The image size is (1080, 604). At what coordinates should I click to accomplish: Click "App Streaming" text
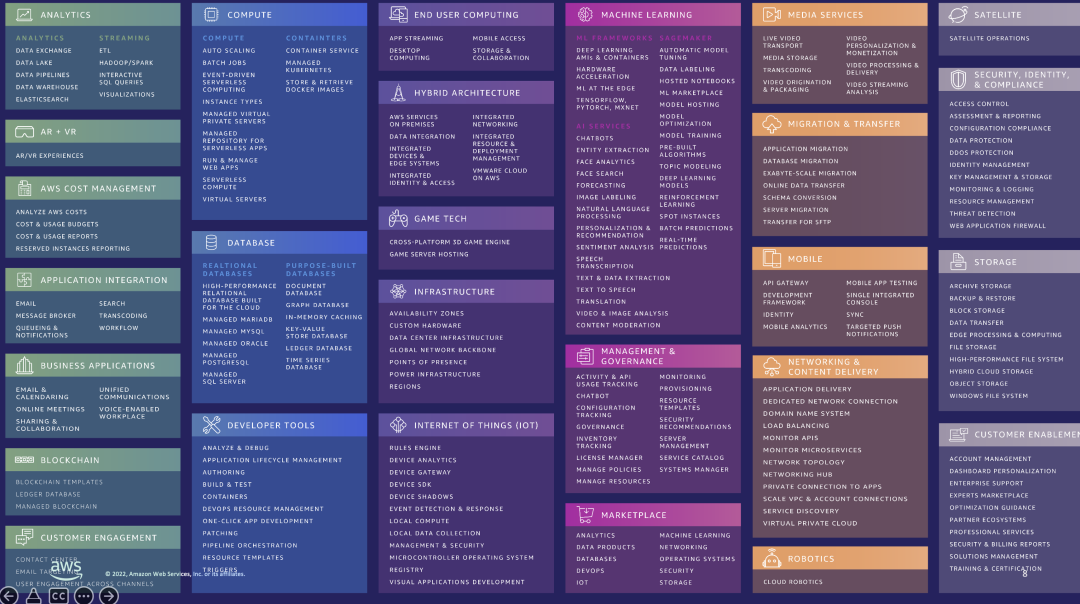[x=416, y=39]
